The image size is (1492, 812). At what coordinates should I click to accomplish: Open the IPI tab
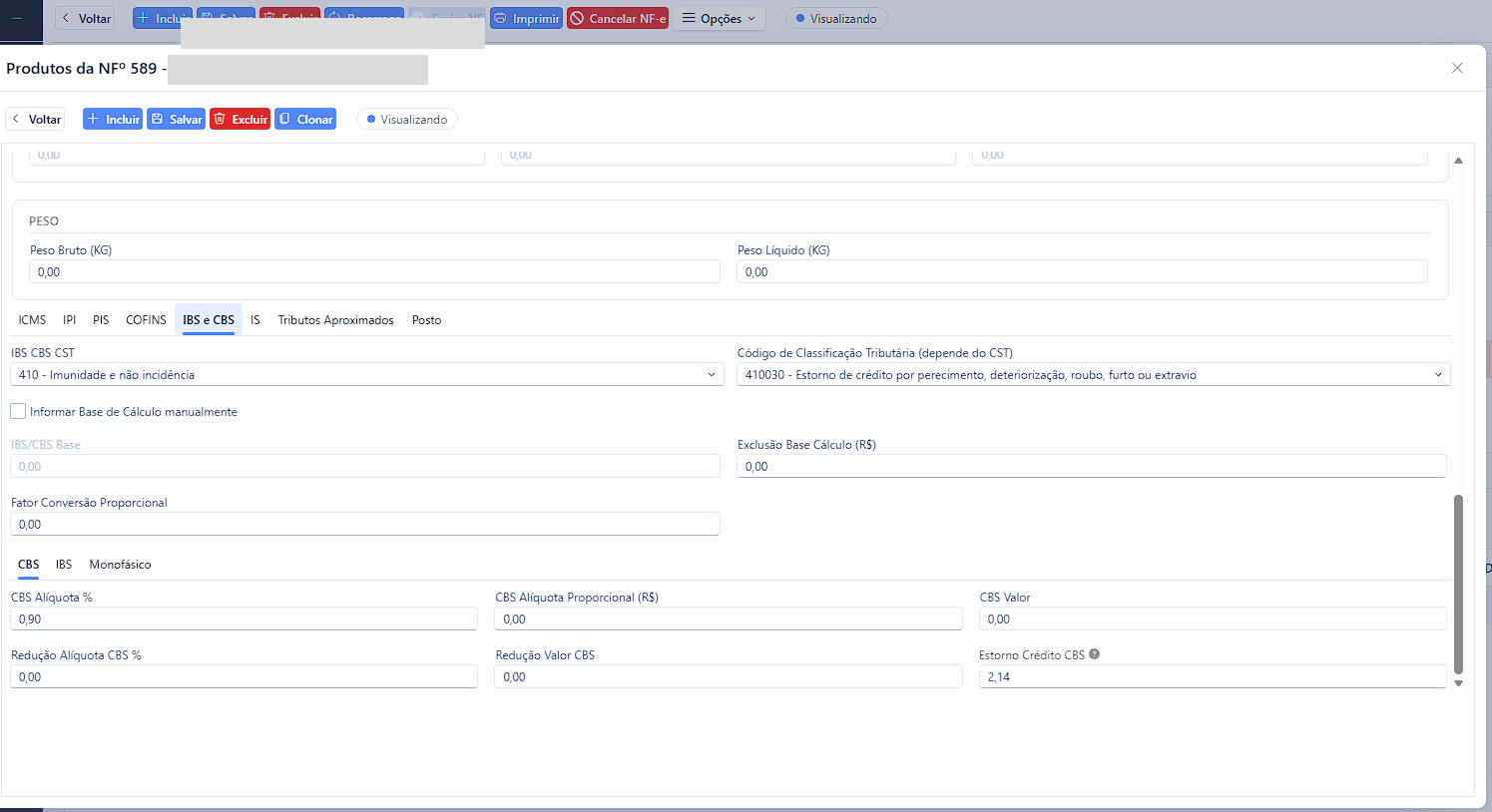click(x=70, y=320)
